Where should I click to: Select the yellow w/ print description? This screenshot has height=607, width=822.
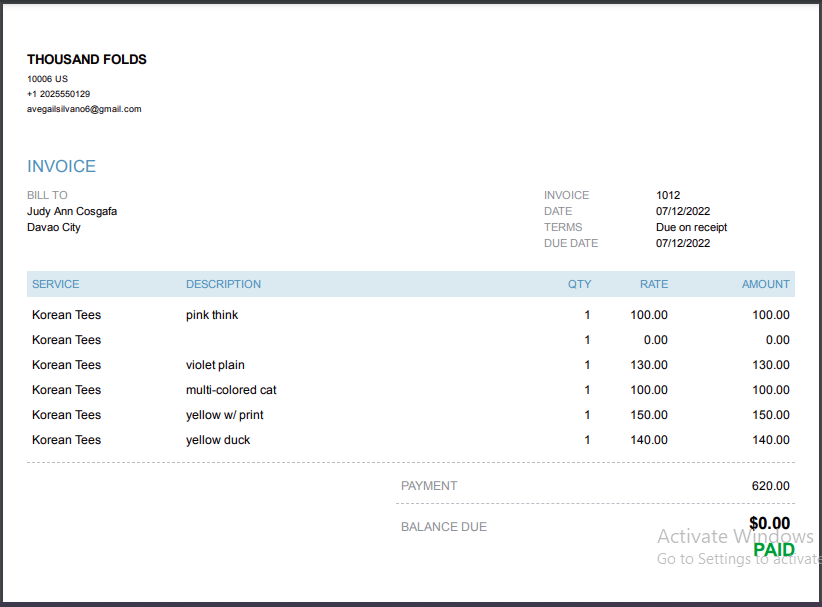point(224,415)
